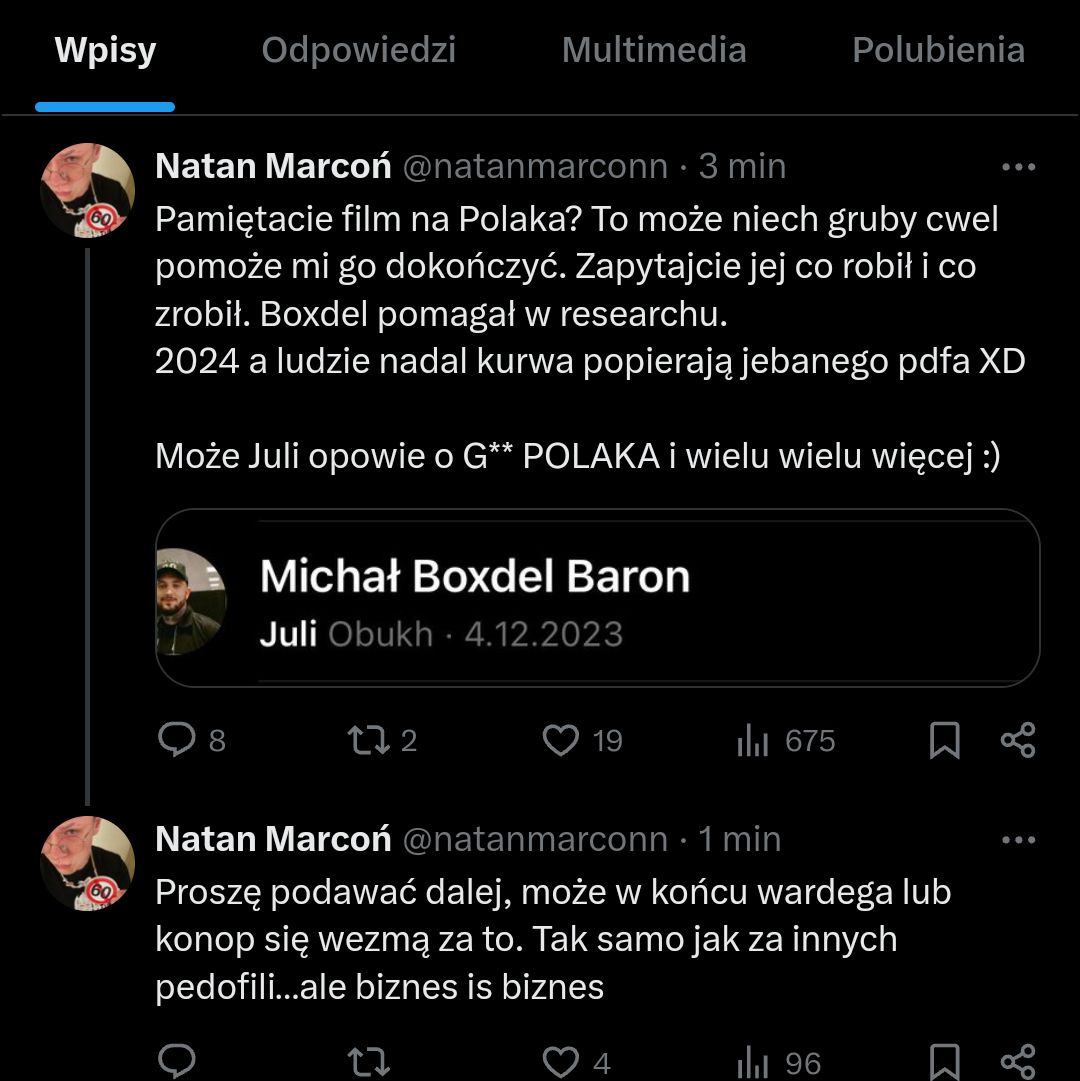Switch to the Multimedia tab
This screenshot has height=1081, width=1080.
click(x=654, y=50)
